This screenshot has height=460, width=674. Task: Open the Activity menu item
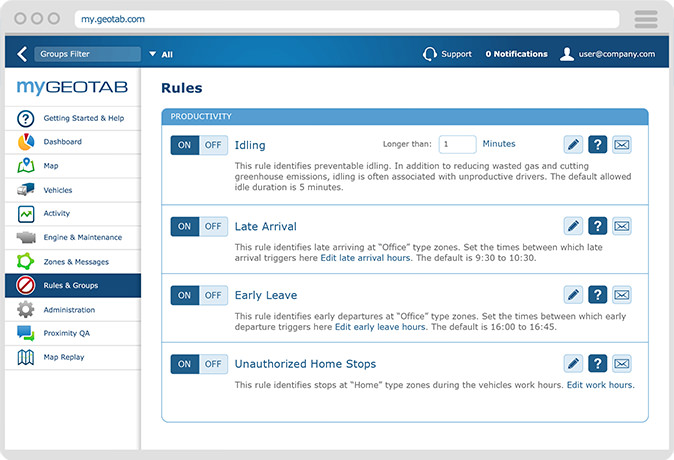73,214
